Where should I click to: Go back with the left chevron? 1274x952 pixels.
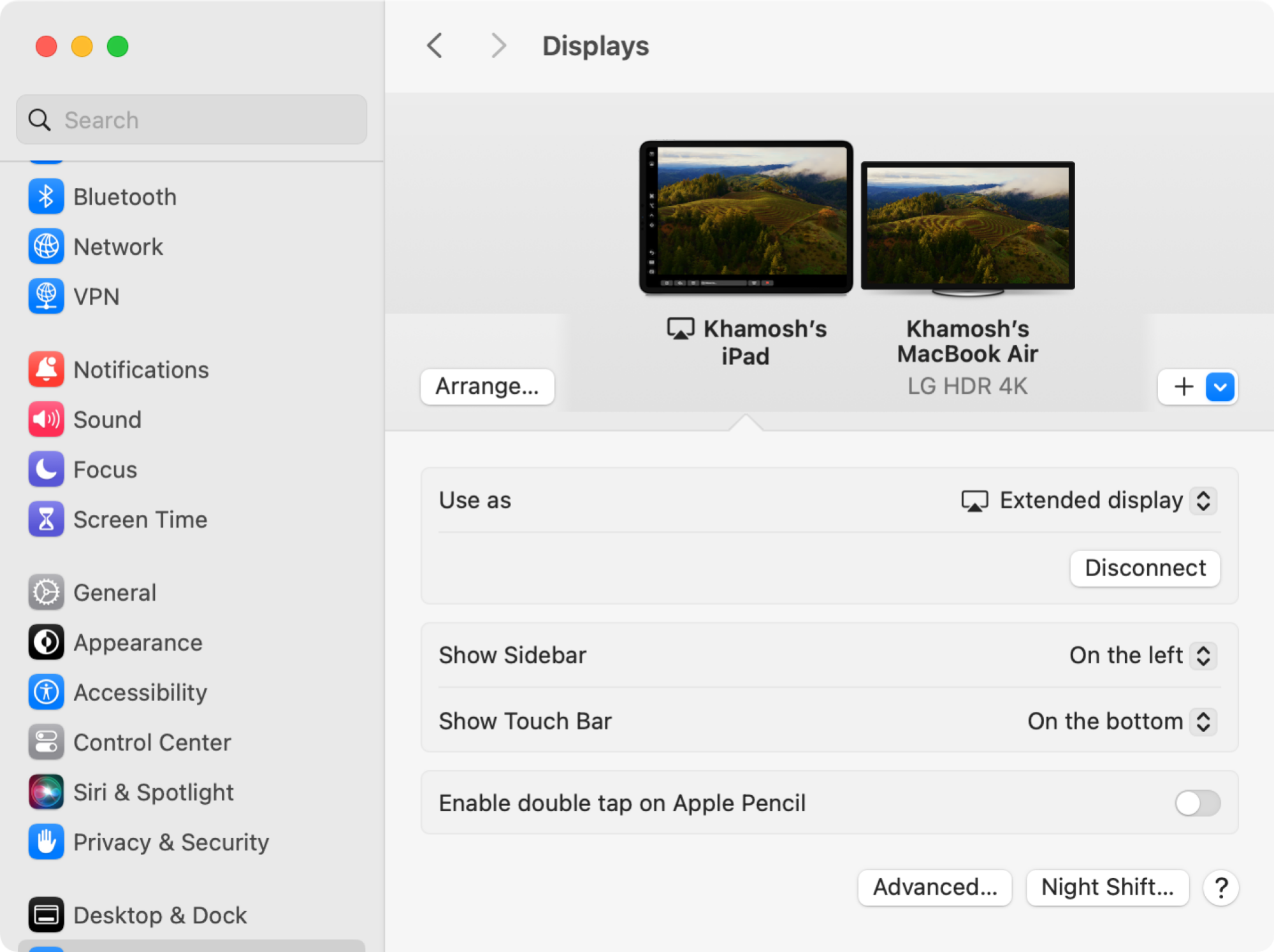pyautogui.click(x=435, y=46)
